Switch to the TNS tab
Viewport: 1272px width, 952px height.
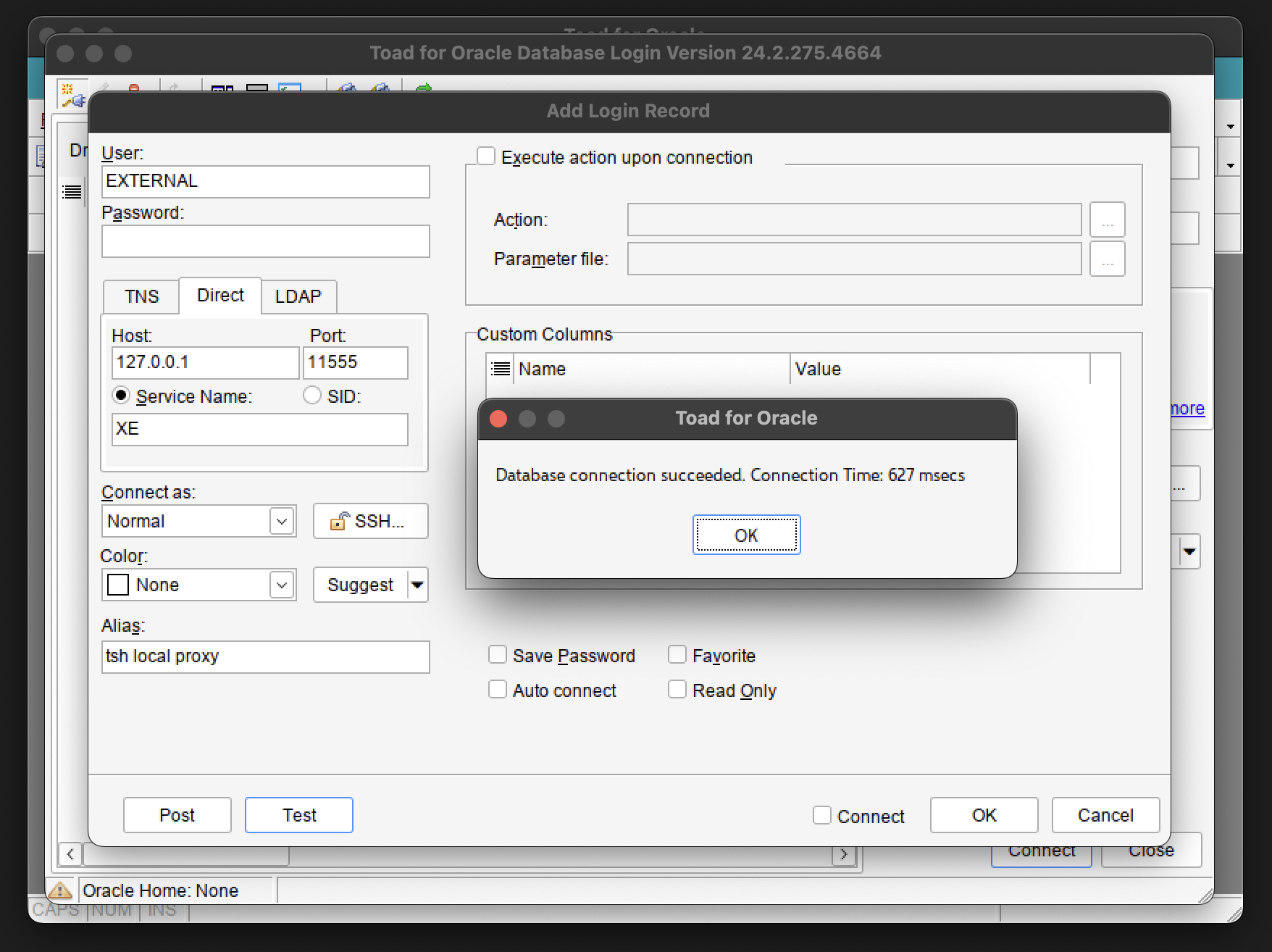pos(141,296)
